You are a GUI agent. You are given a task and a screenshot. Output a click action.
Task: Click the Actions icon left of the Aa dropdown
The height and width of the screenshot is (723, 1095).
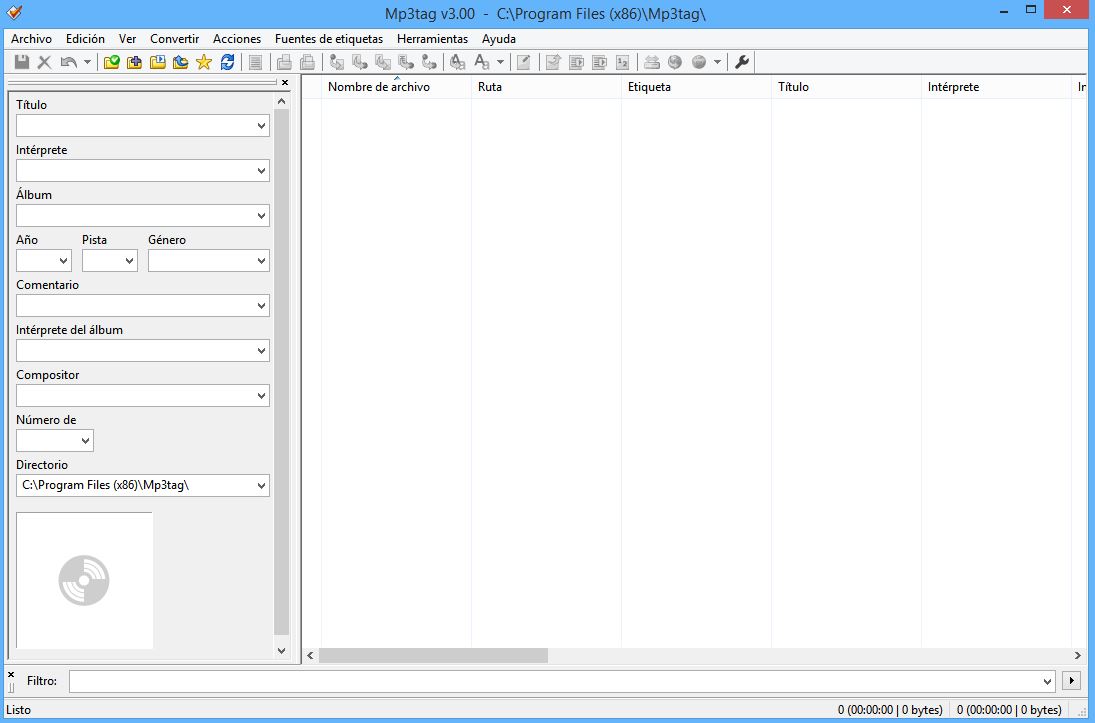pyautogui.click(x=457, y=62)
